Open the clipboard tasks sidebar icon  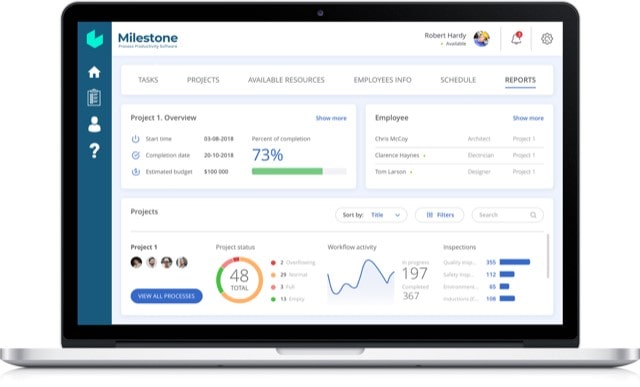94,98
